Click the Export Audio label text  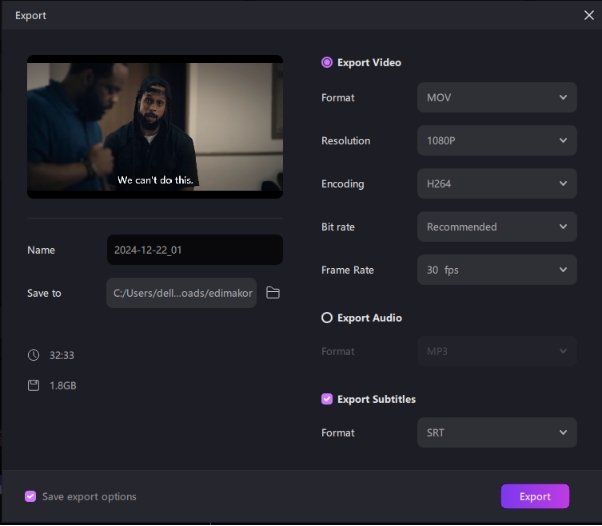(x=369, y=318)
